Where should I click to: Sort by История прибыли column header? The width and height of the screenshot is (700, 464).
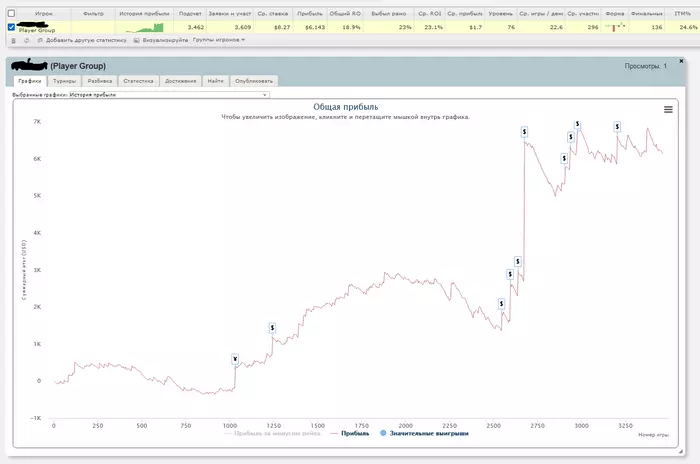point(144,14)
